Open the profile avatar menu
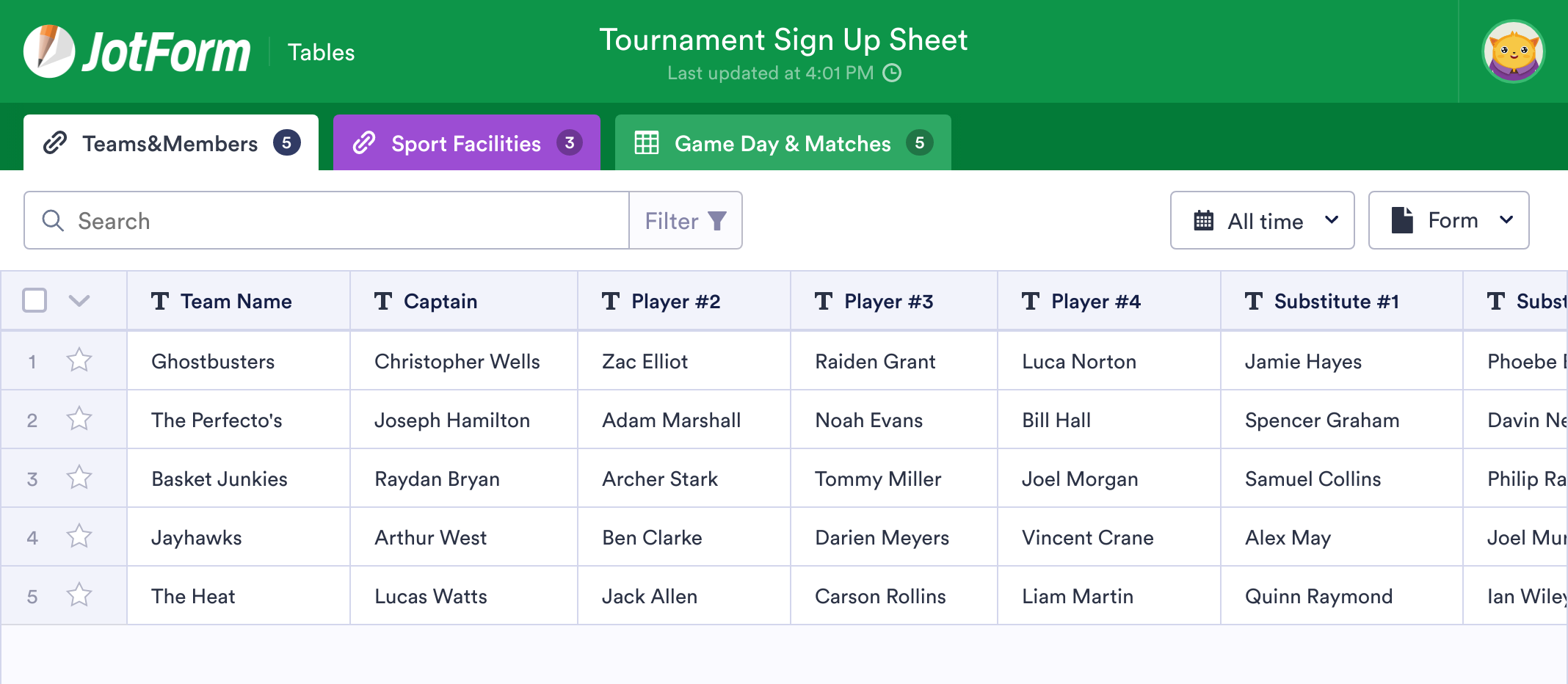This screenshot has width=1568, height=684. pyautogui.click(x=1514, y=51)
